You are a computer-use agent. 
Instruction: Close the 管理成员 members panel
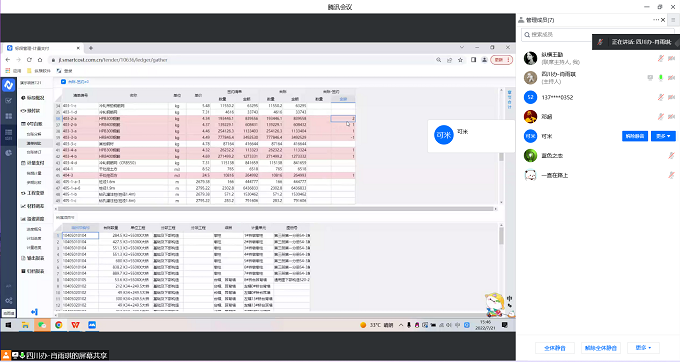663,20
